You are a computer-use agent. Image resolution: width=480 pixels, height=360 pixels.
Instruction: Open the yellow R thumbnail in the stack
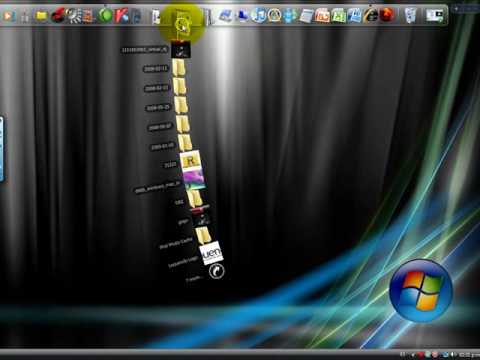[190, 160]
